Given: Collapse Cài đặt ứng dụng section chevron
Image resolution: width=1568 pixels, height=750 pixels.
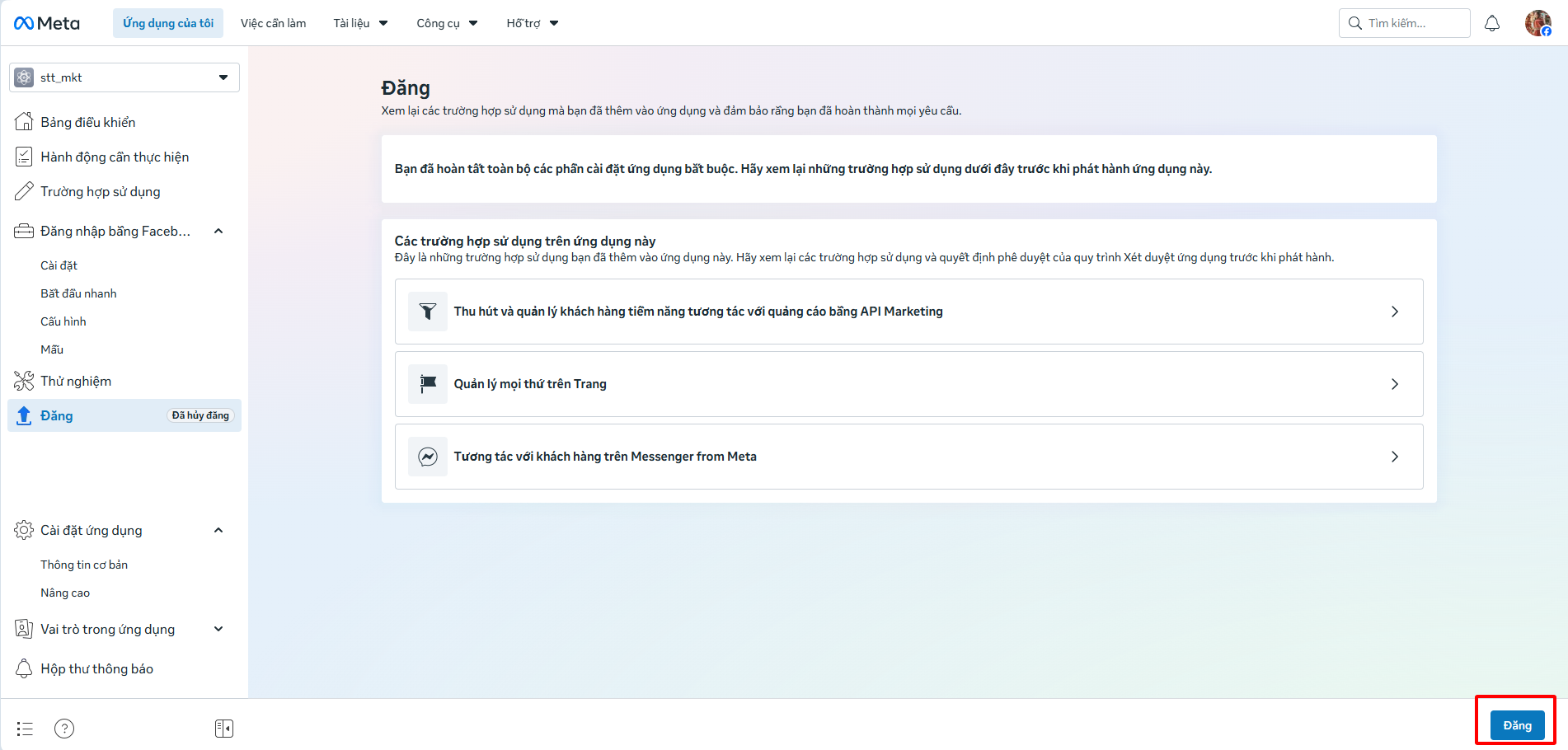Looking at the screenshot, I should point(218,530).
